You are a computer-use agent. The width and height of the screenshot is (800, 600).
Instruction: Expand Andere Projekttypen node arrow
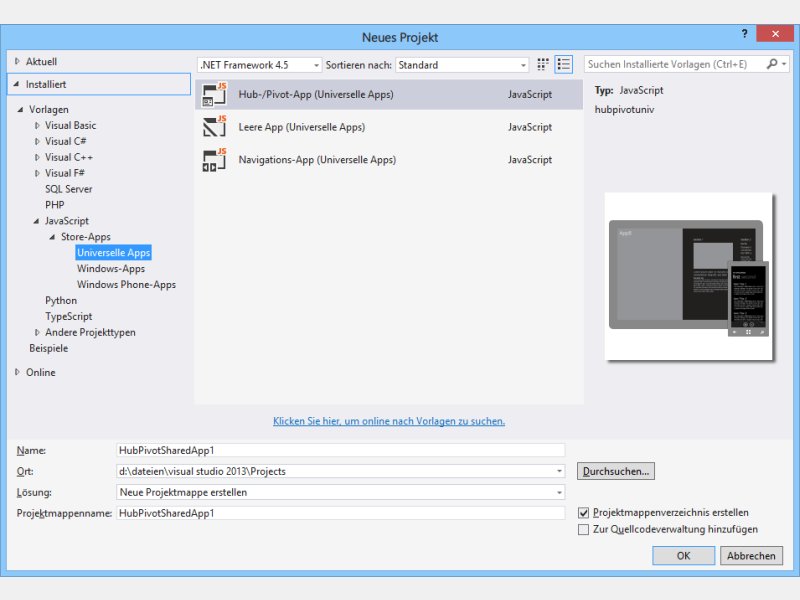pos(37,332)
